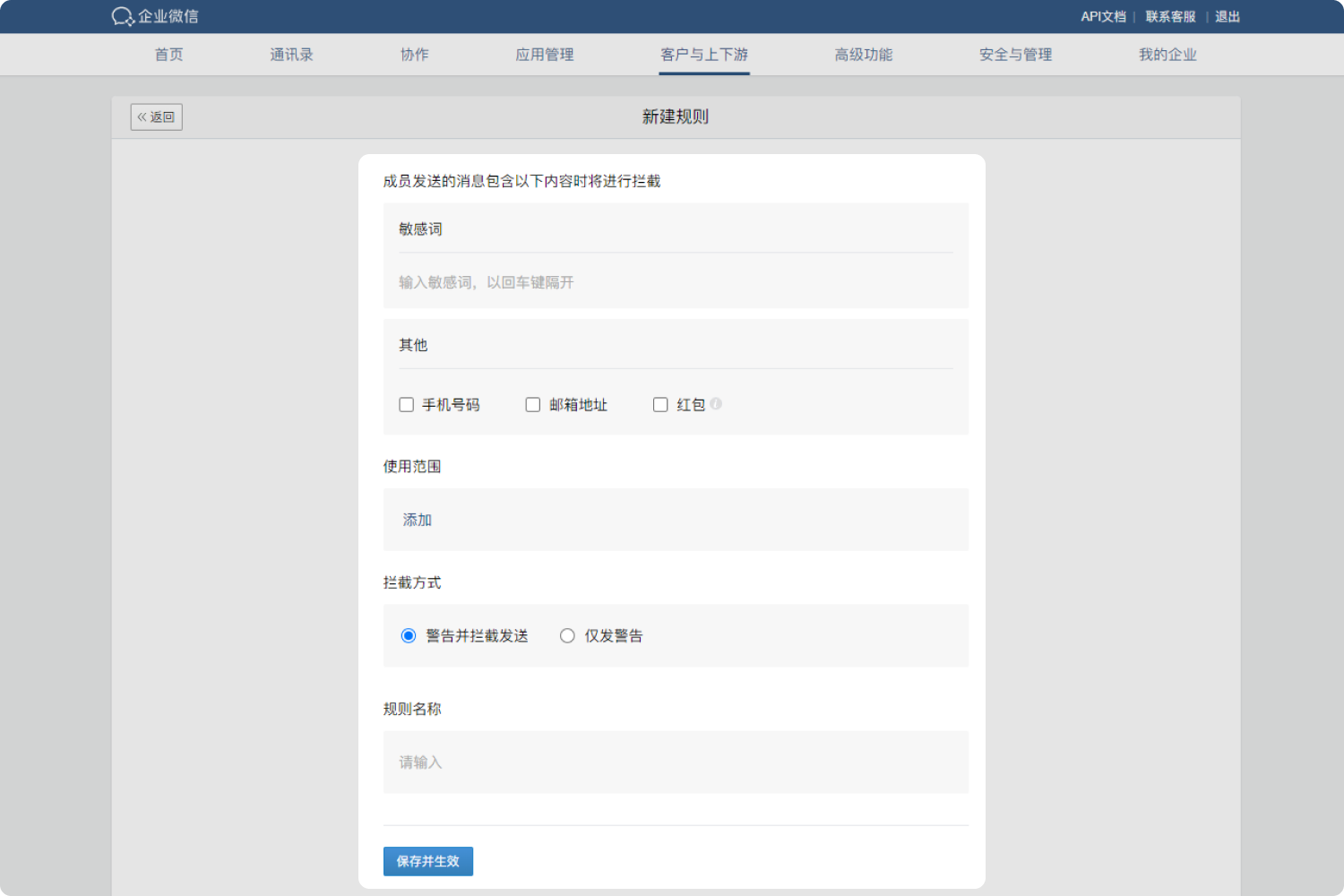Open the 联系客服 link
Screen dimensions: 1344x896
click(1170, 17)
